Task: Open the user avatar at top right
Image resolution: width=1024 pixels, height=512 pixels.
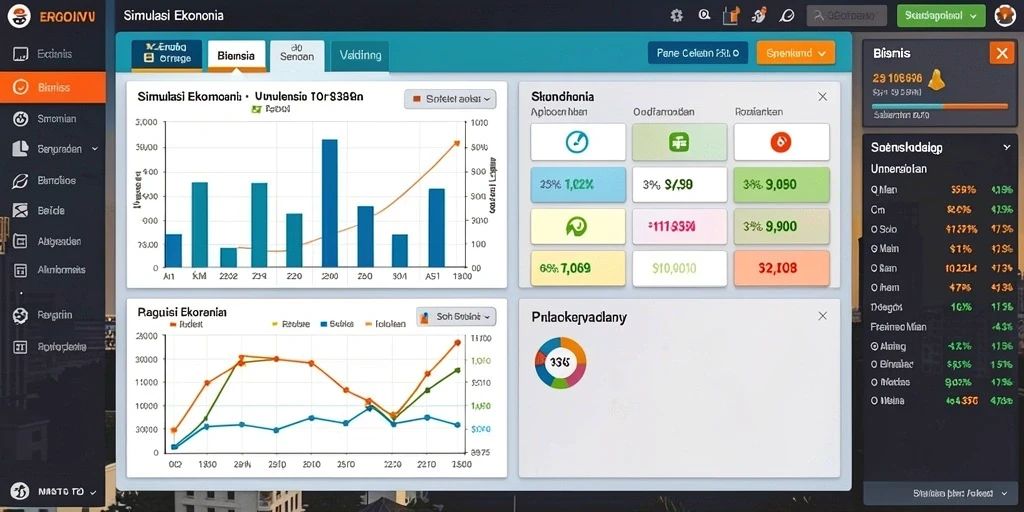Action: [x=1004, y=15]
